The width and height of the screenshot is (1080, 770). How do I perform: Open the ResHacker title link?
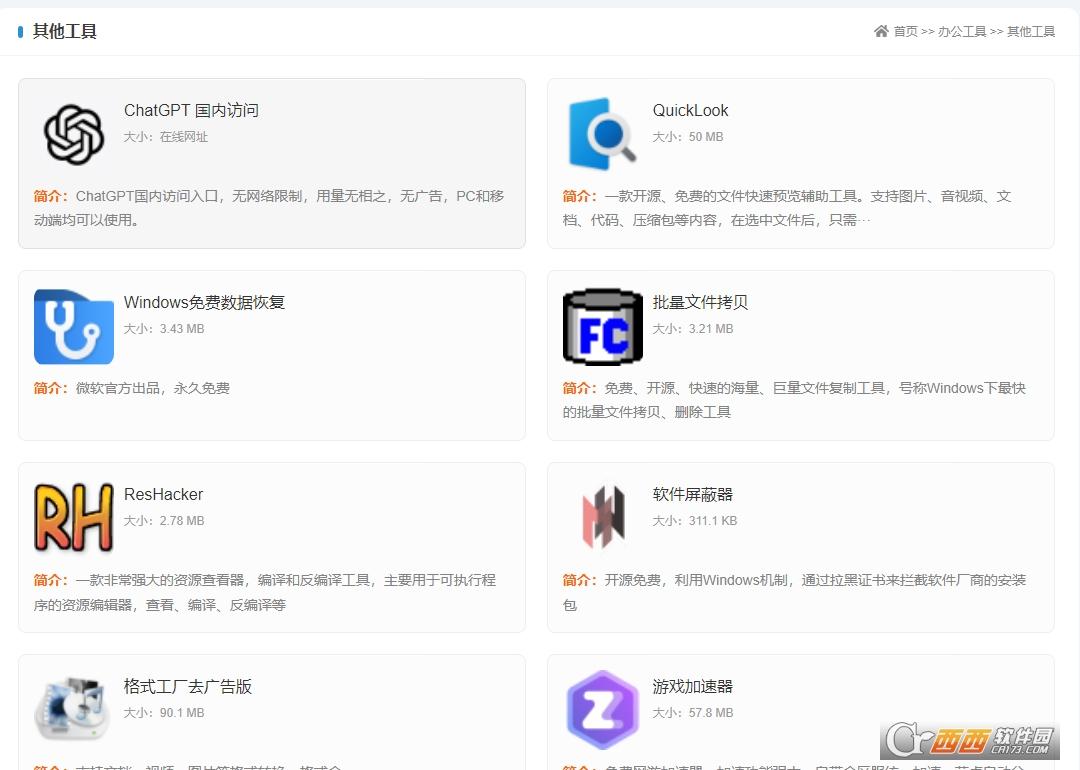click(163, 495)
